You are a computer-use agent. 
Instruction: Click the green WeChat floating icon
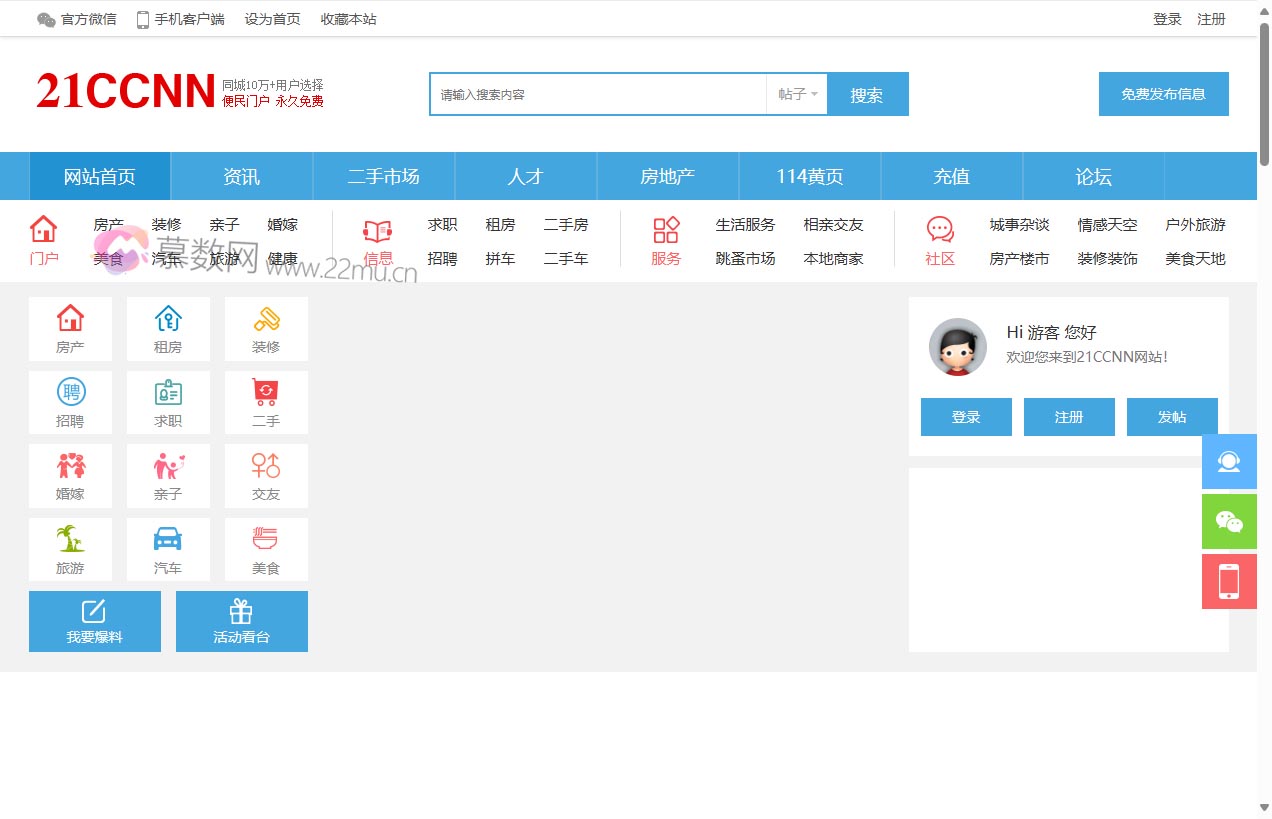point(1229,521)
